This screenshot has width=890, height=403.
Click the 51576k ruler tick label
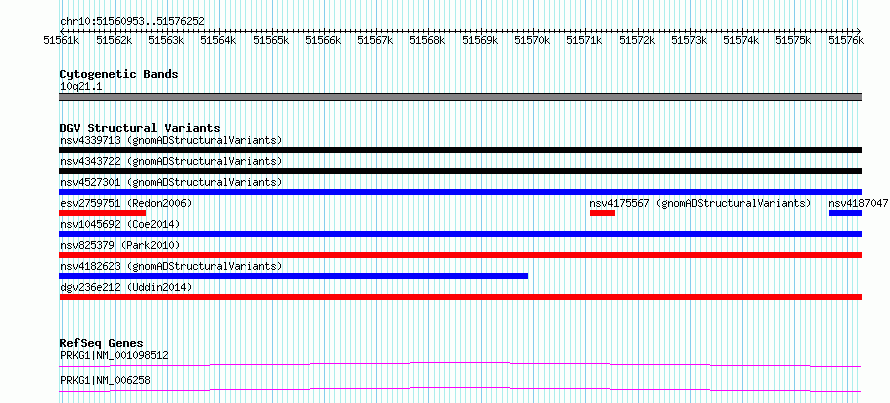click(846, 40)
